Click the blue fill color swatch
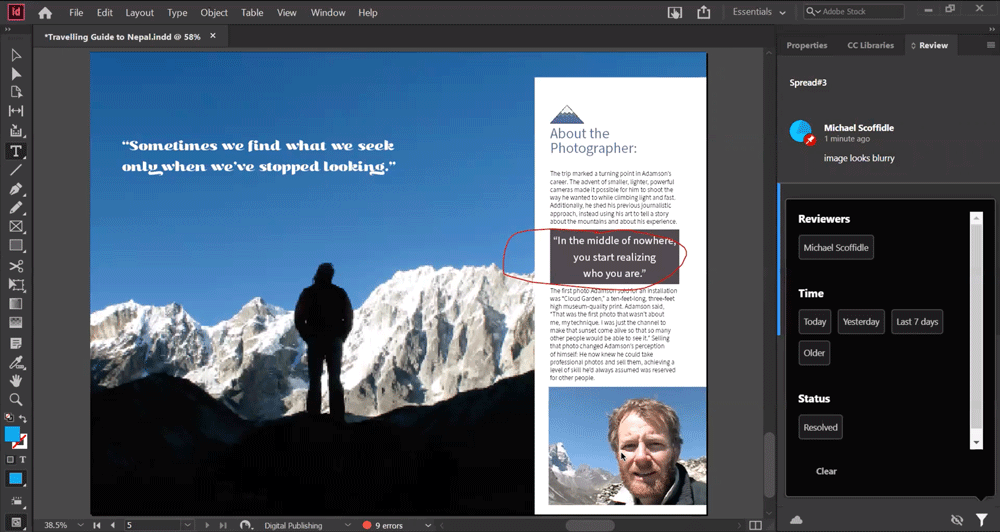Viewport: 1000px width, 532px height. pos(12,435)
